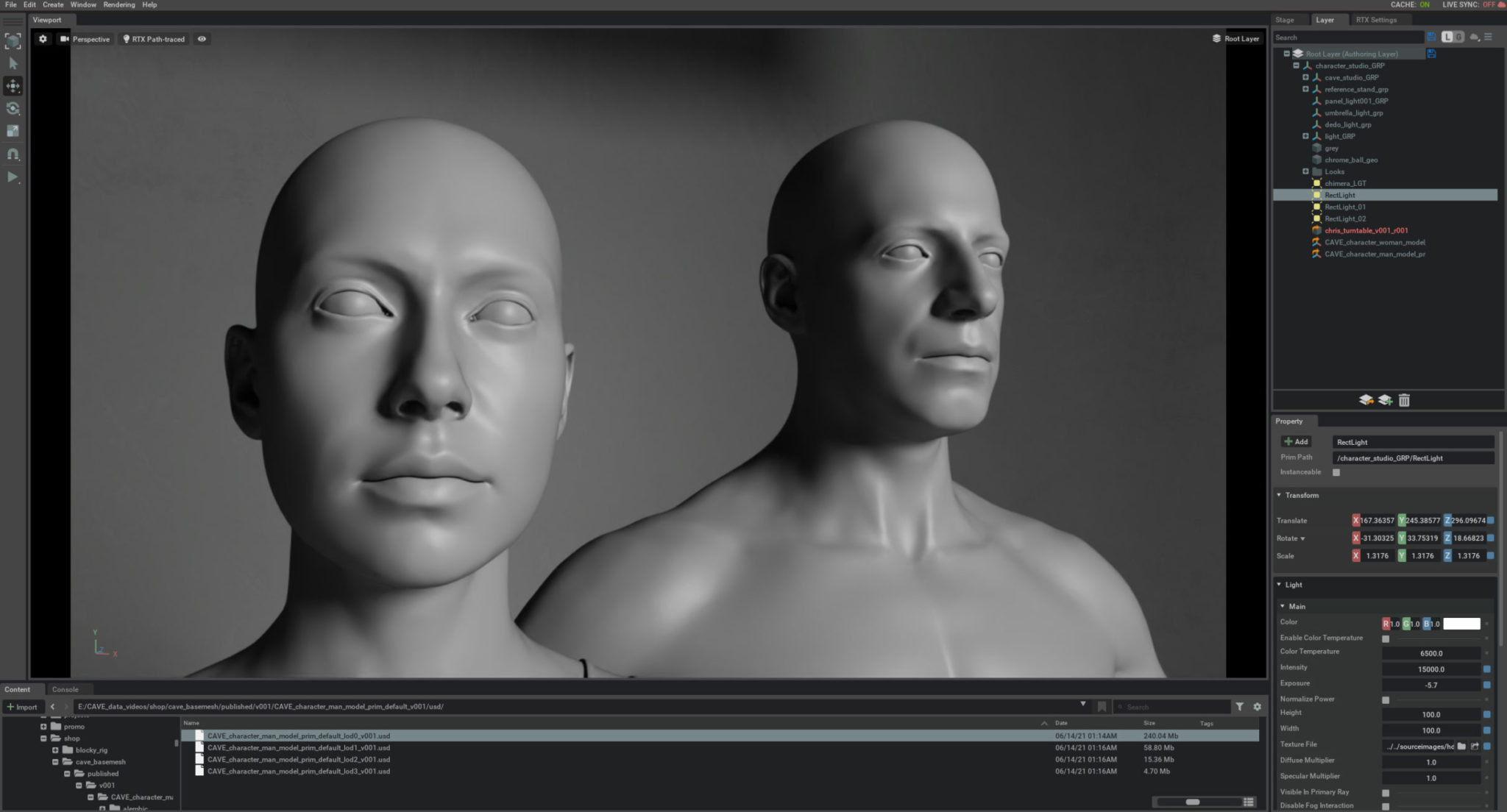
Task: Toggle the Instanceable checkbox
Action: (x=1336, y=472)
